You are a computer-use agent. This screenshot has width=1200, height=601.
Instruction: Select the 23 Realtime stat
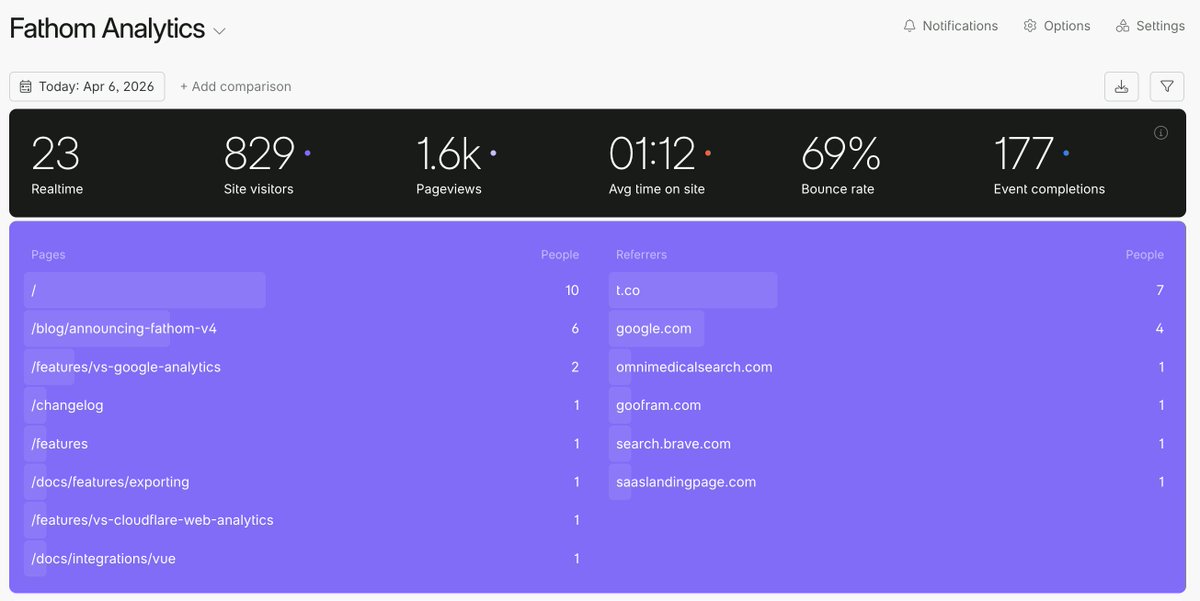click(x=57, y=163)
